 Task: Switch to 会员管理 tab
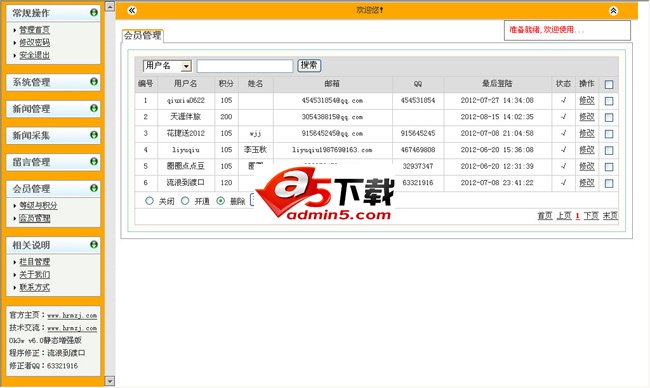coord(143,36)
